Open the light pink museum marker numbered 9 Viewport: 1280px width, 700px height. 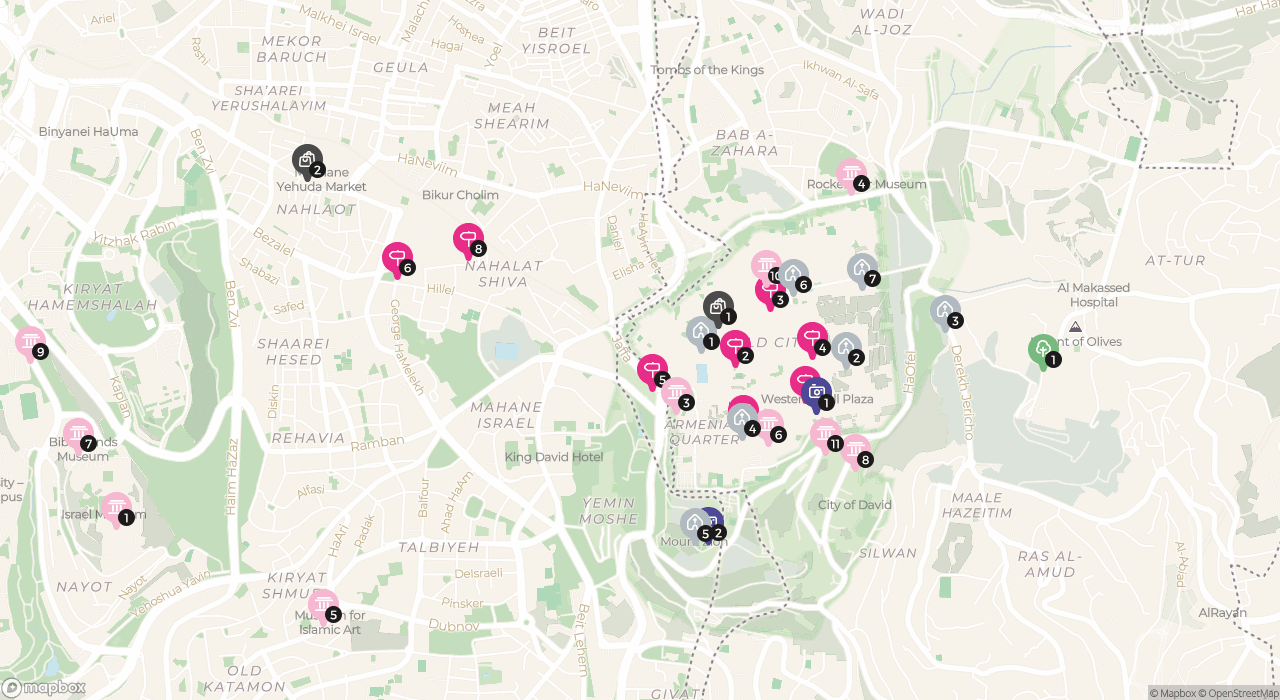pos(30,342)
